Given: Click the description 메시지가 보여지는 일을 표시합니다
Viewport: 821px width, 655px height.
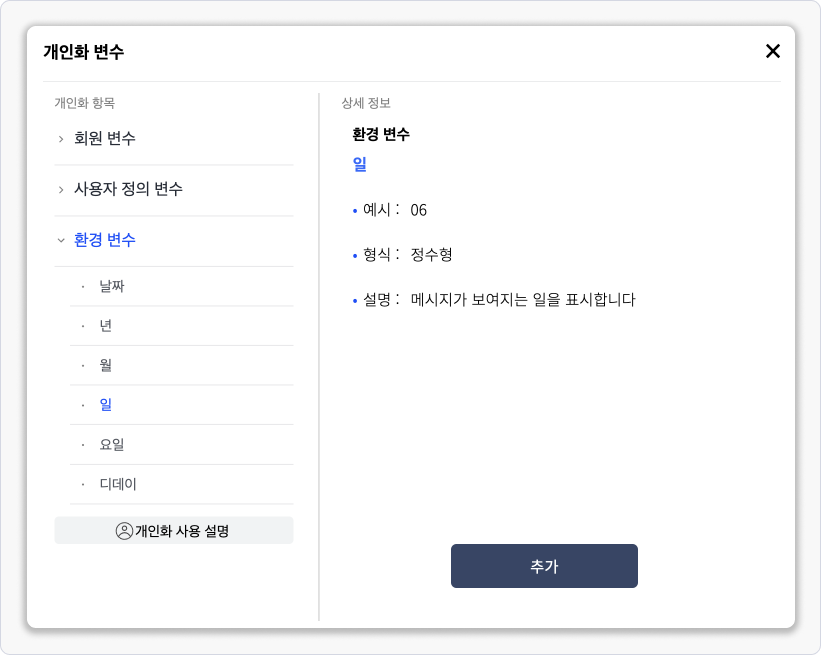Looking at the screenshot, I should 523,300.
